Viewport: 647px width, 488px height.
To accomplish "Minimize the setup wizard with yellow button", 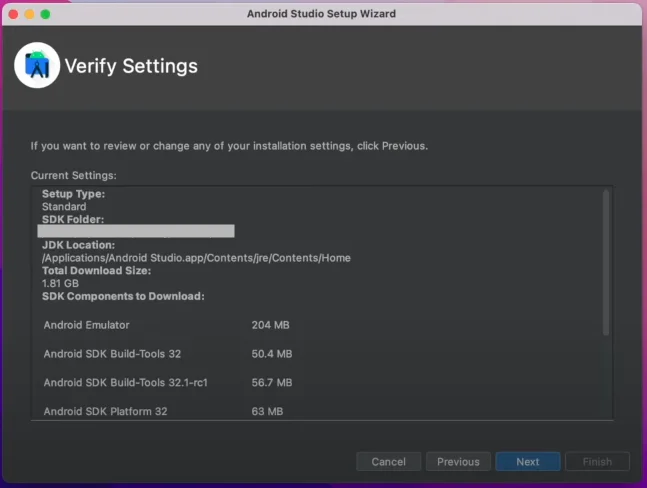I will (x=28, y=14).
